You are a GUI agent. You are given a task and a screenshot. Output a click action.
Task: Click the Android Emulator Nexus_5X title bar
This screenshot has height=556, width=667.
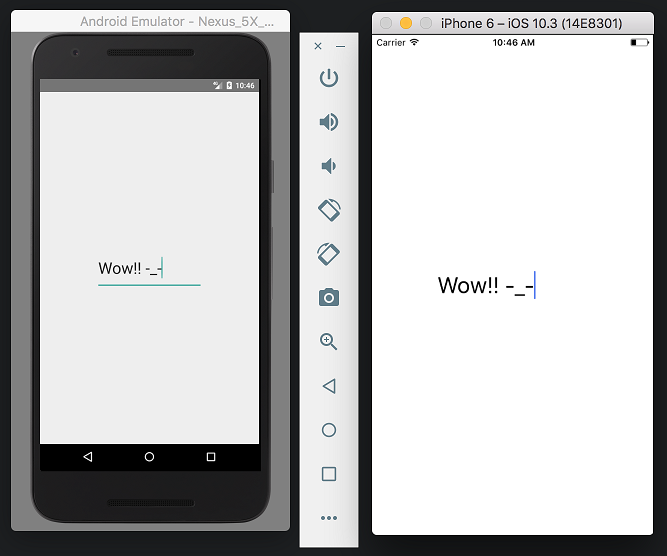(151, 21)
